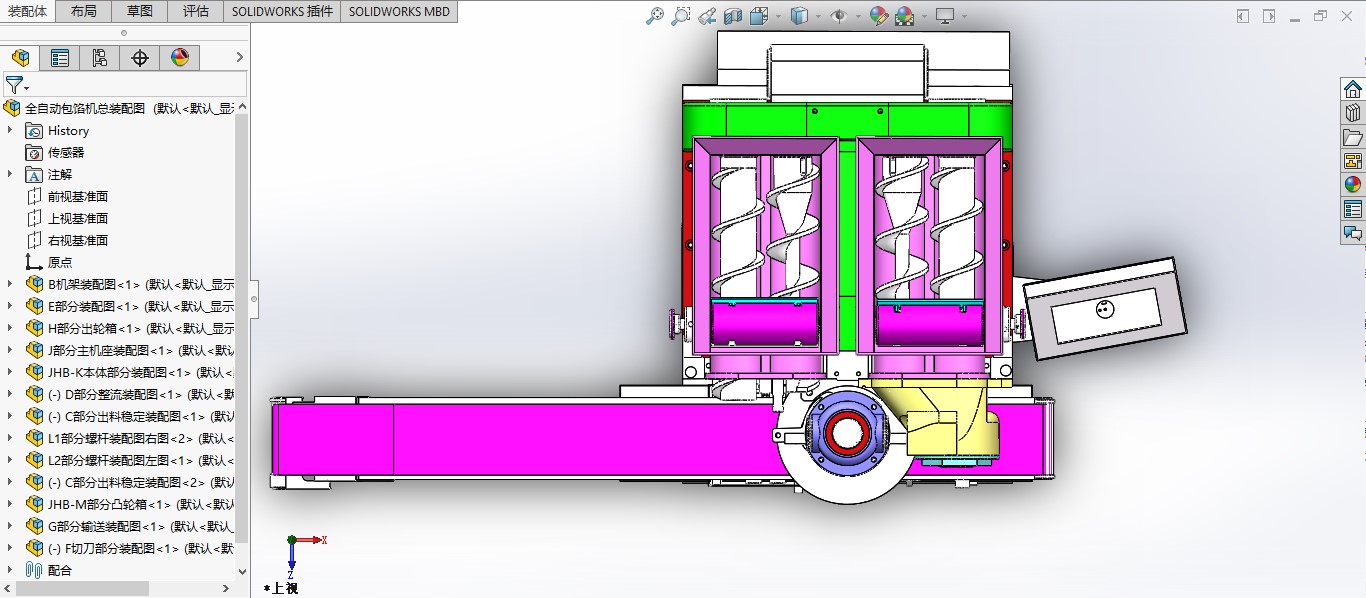Open Appearances, Scenes and Decals task pane
The width and height of the screenshot is (1366, 598).
[x=1353, y=186]
